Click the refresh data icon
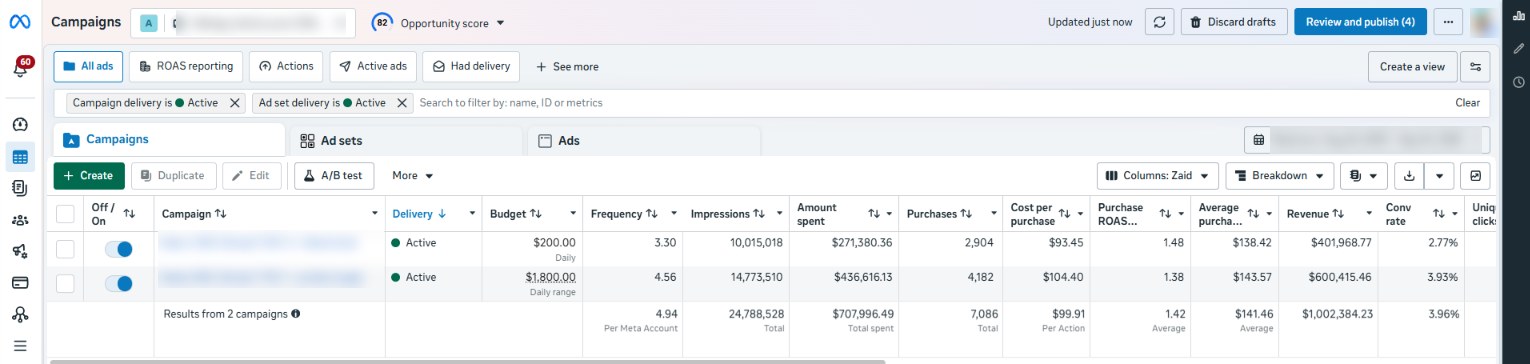1530x364 pixels. coord(1159,22)
